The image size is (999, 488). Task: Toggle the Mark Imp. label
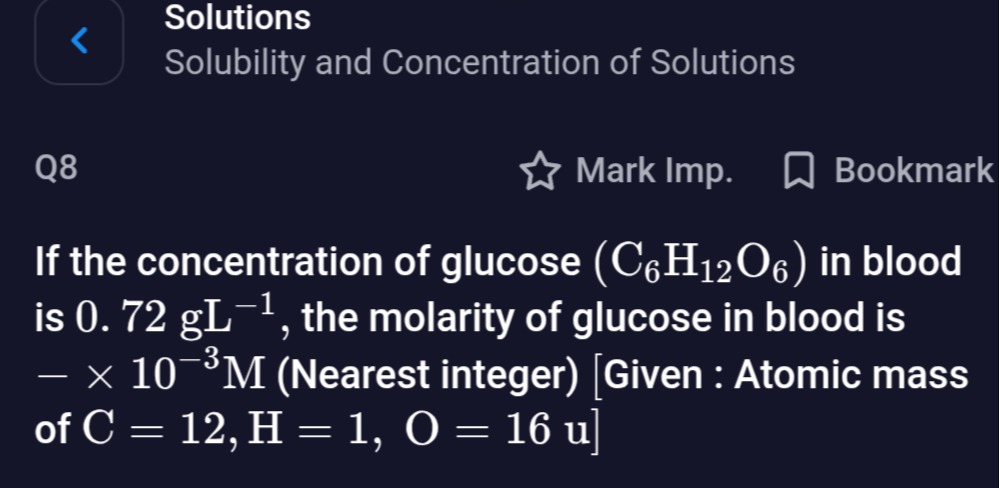(654, 171)
